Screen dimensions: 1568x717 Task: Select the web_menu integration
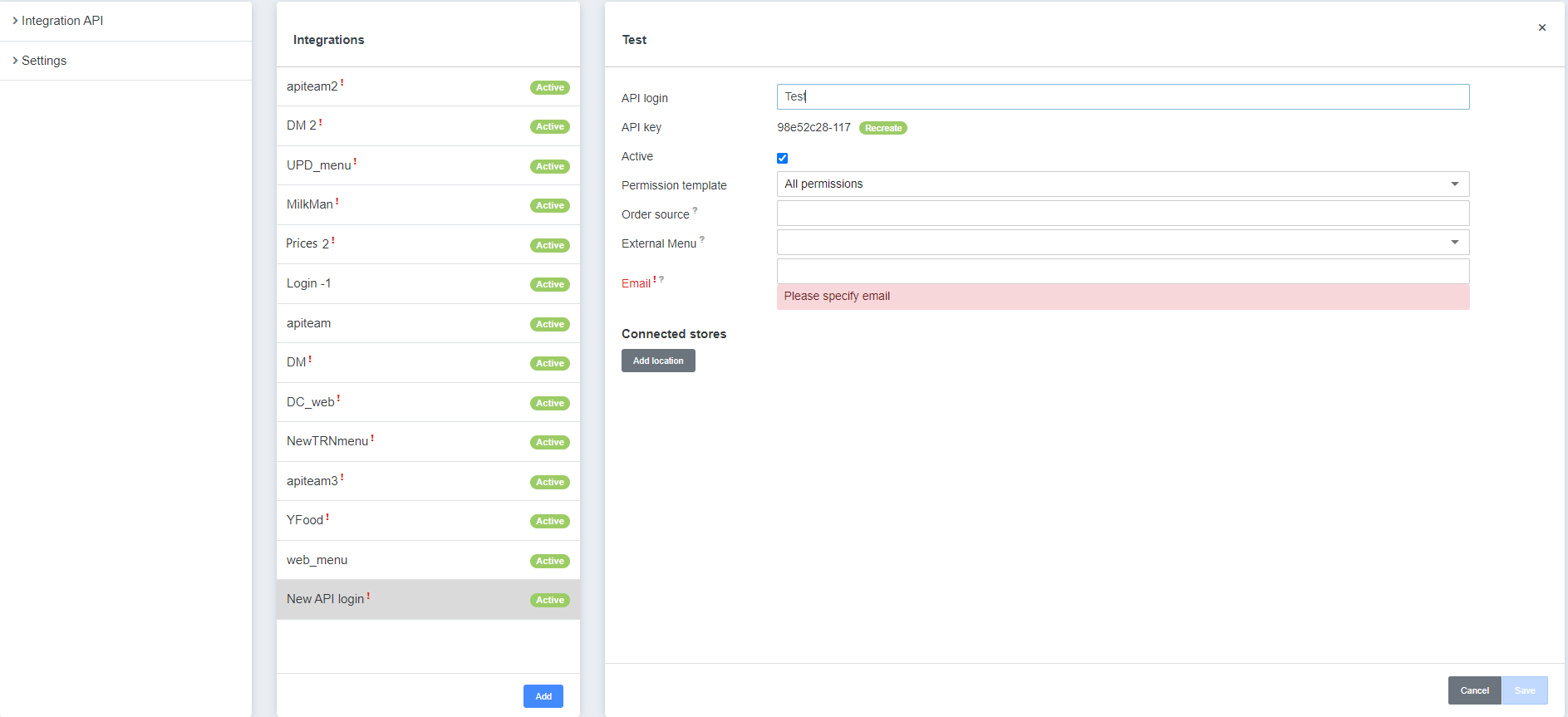pyautogui.click(x=317, y=560)
